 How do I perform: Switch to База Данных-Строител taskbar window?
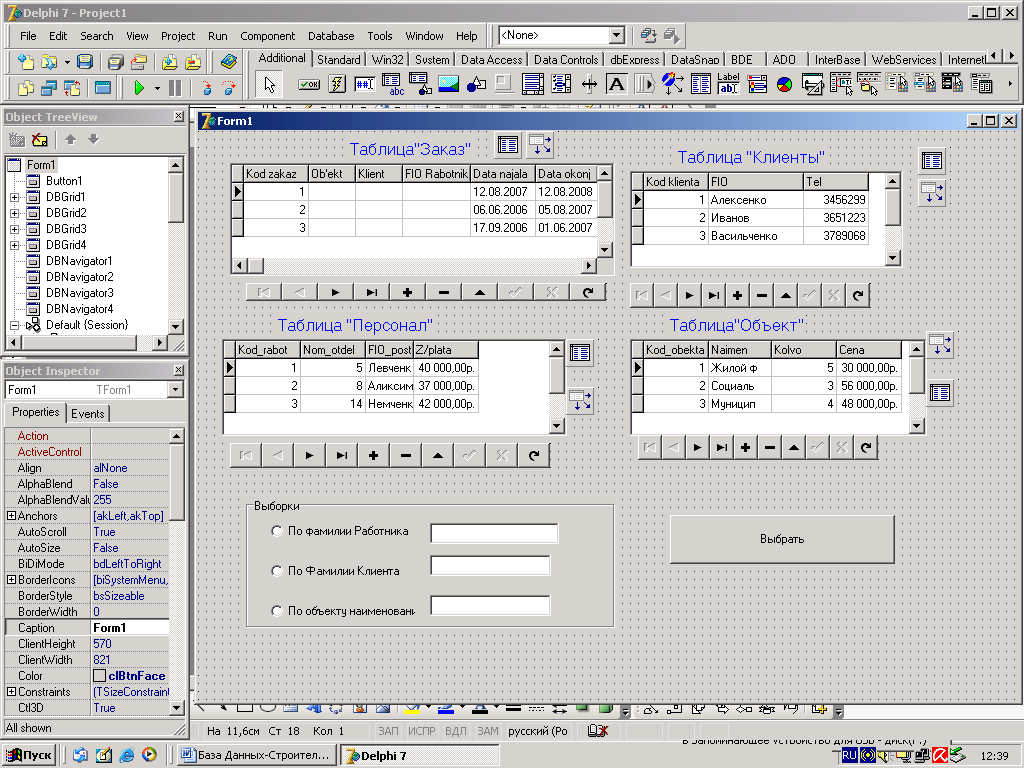pyautogui.click(x=256, y=755)
